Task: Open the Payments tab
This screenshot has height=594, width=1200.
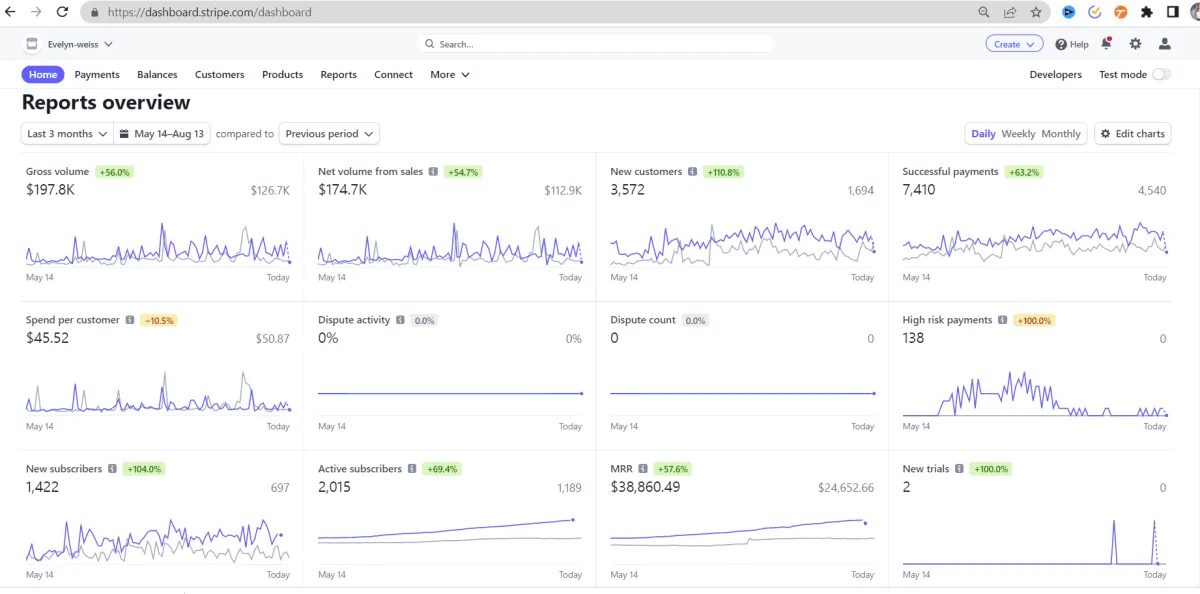Action: (97, 75)
